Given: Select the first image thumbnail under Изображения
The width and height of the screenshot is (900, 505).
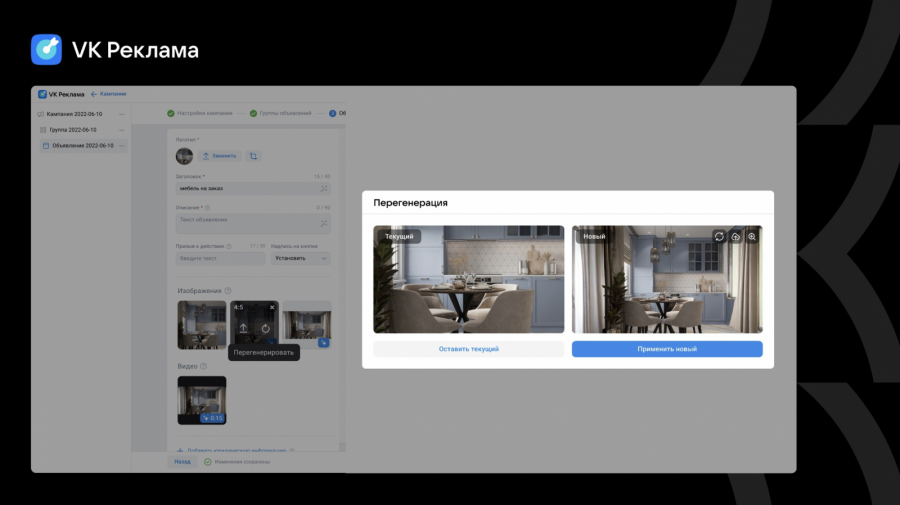Looking at the screenshot, I should point(201,325).
